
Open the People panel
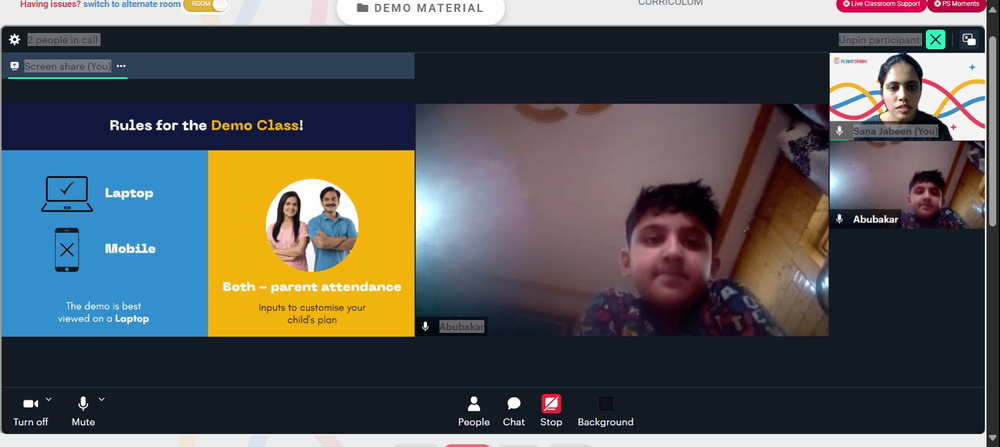[474, 411]
